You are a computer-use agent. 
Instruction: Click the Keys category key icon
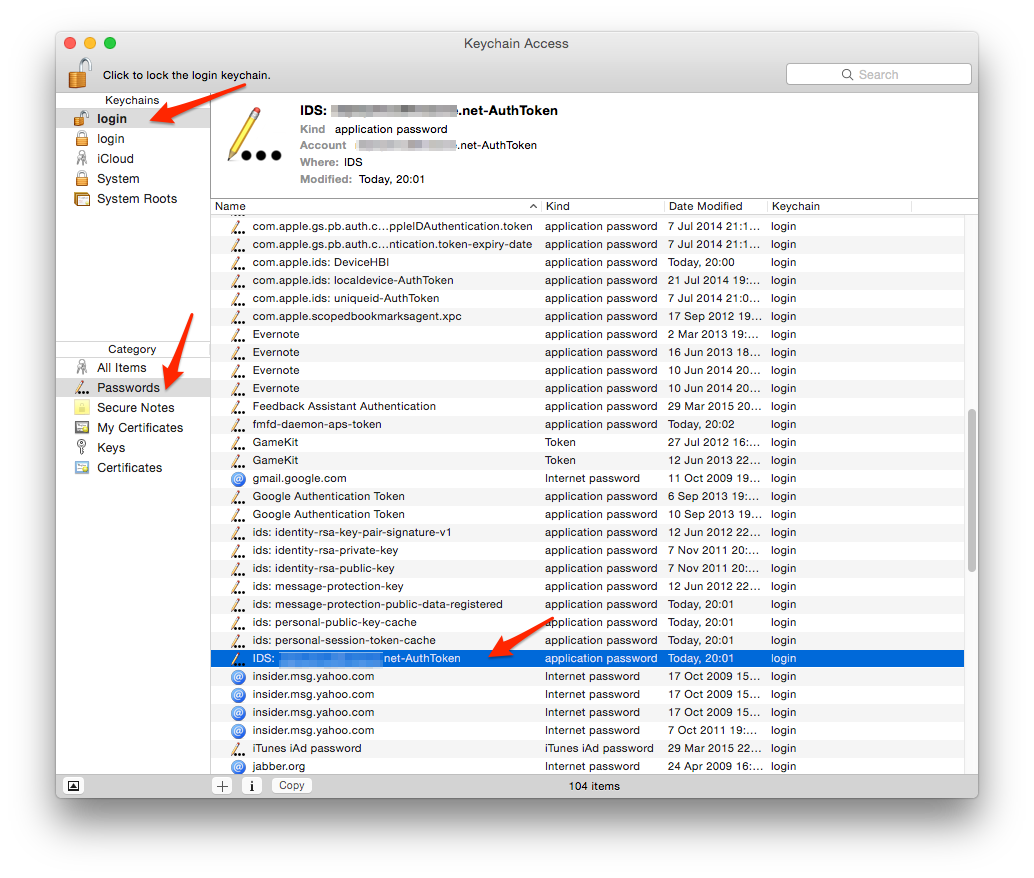(x=82, y=447)
